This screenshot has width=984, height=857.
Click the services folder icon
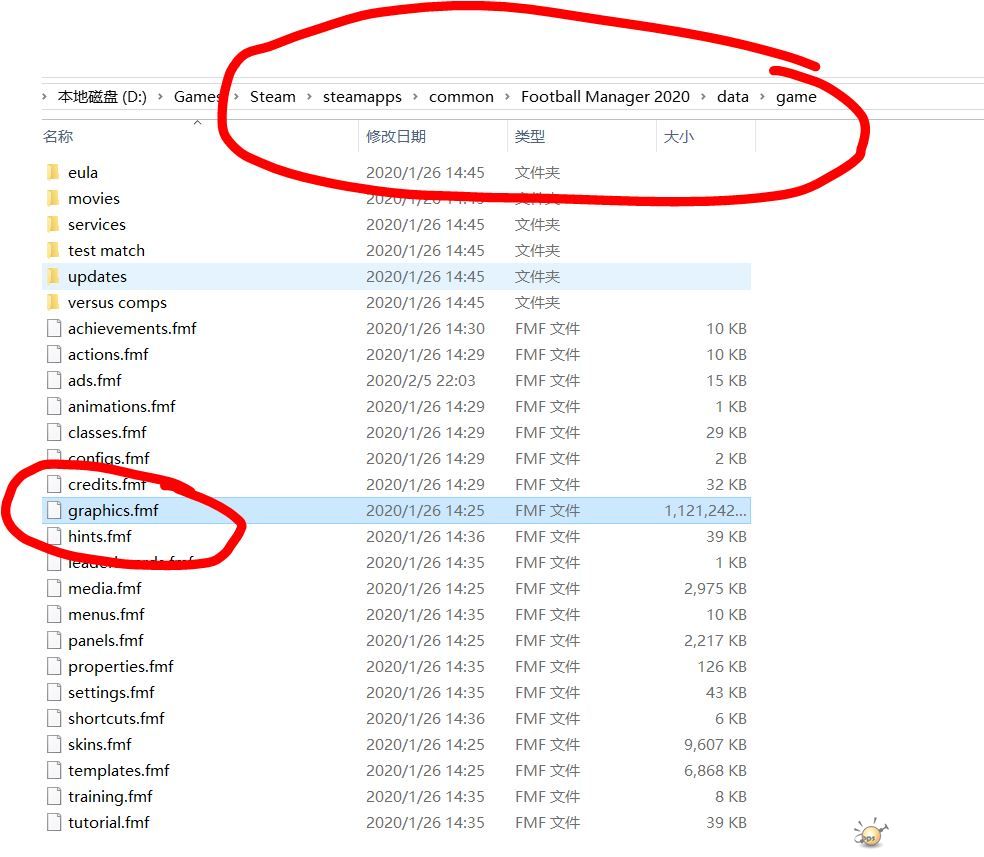[x=53, y=225]
